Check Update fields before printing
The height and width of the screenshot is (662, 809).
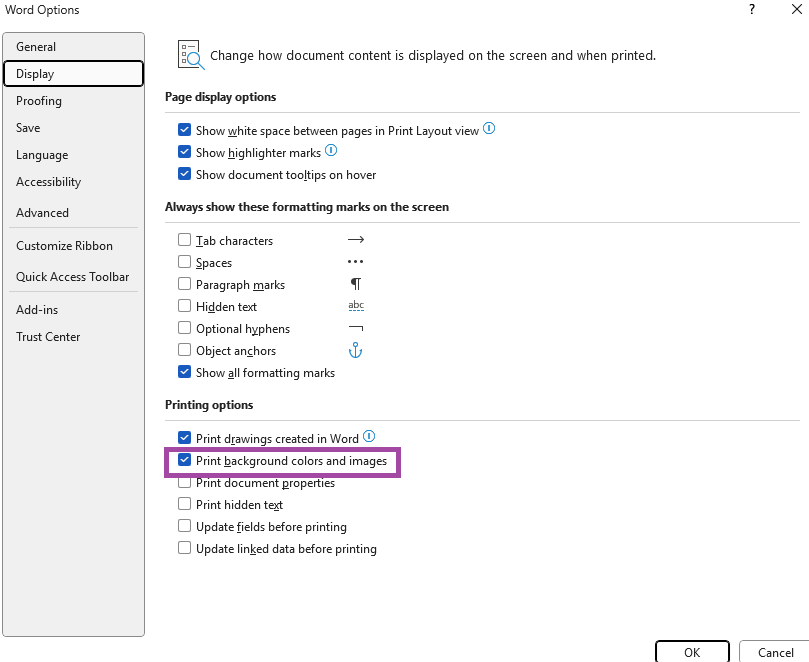tap(184, 527)
